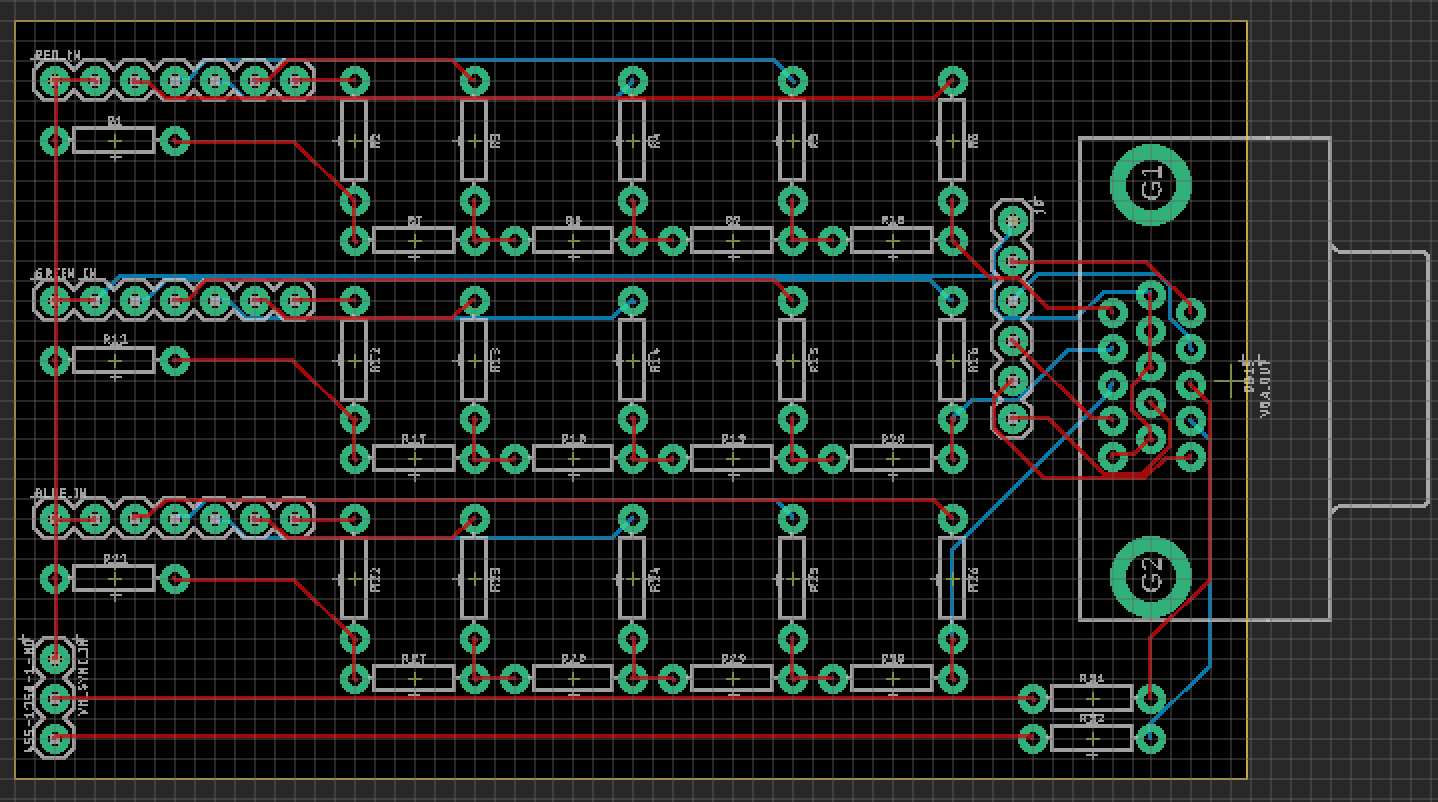Select the horizontal resistor R8

(573, 240)
